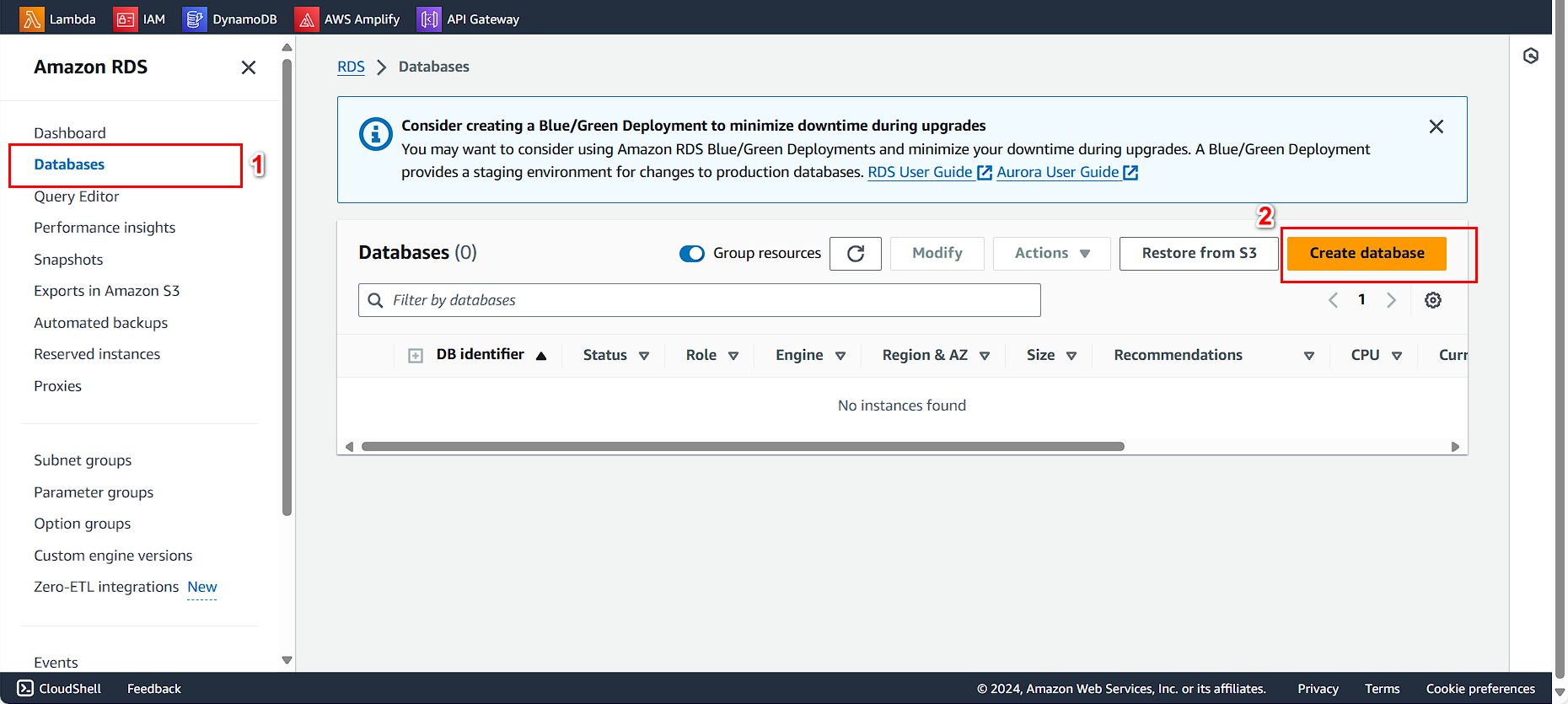
Task: Click the hexagon icon in right panel
Action: [1531, 56]
